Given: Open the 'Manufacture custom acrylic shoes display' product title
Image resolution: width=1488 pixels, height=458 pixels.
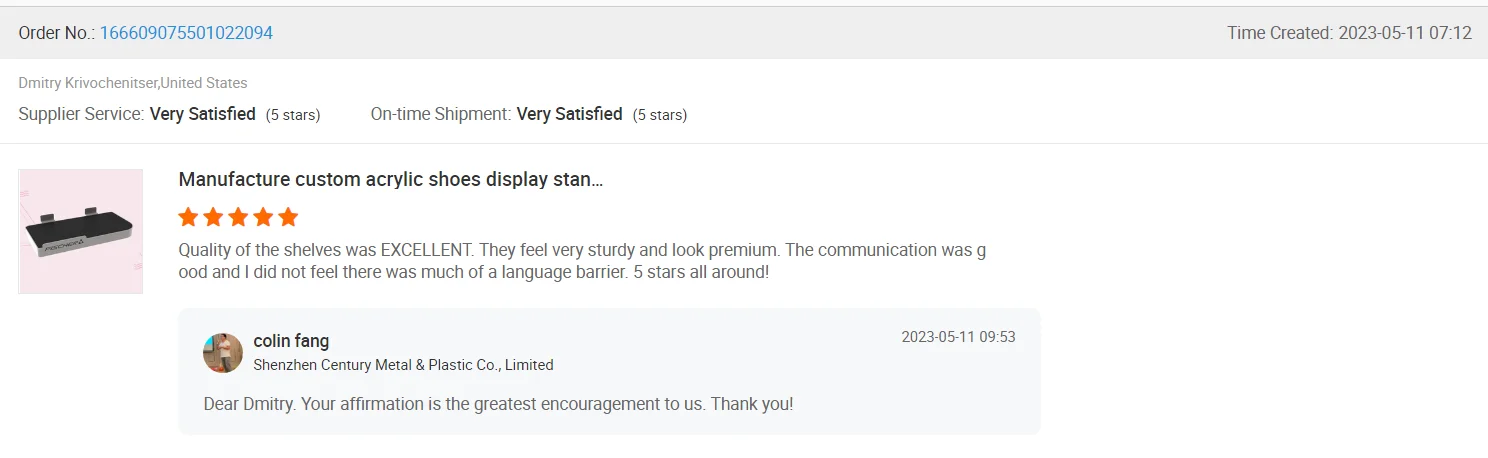Looking at the screenshot, I should [390, 180].
